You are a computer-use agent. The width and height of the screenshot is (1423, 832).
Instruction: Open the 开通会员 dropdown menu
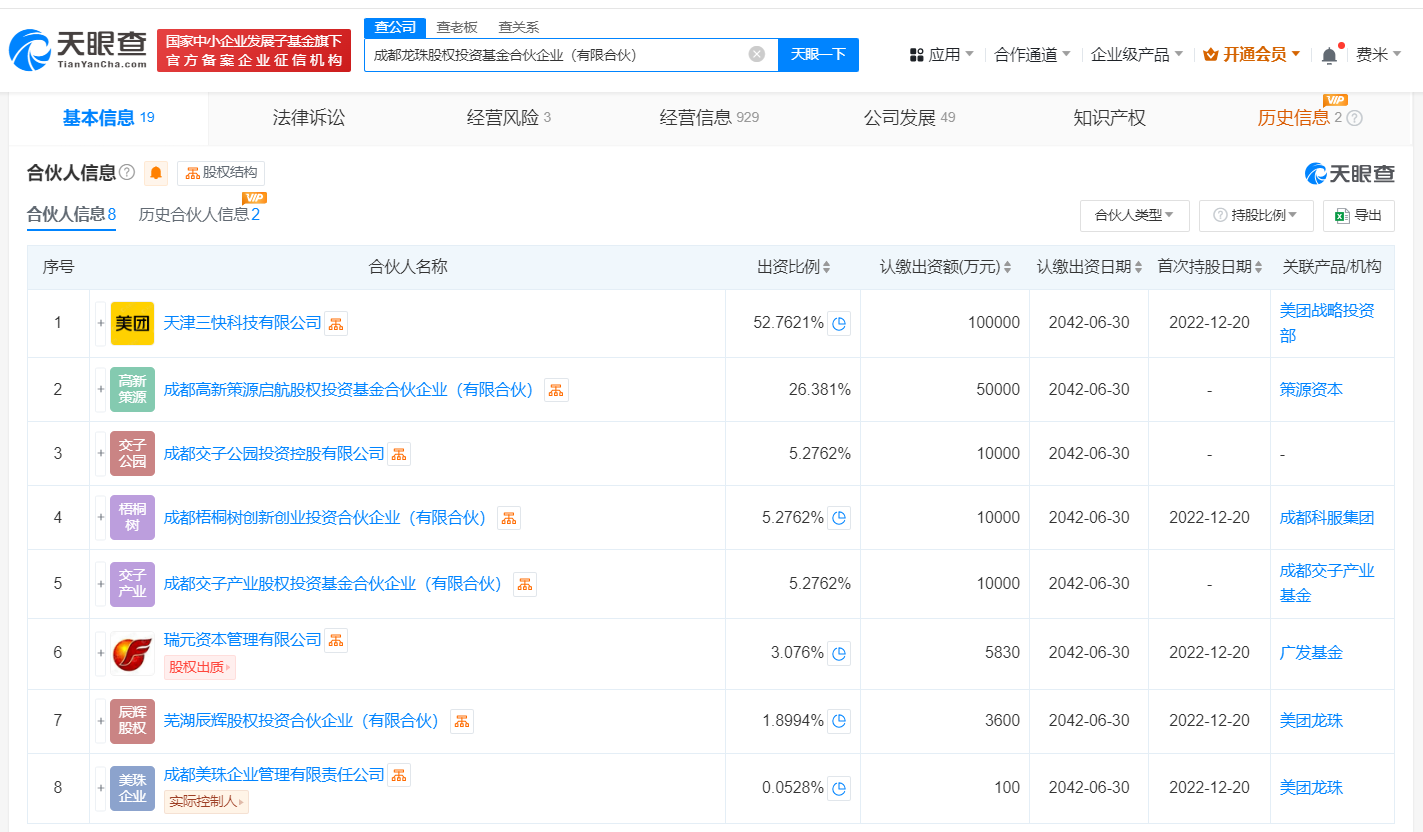1250,53
